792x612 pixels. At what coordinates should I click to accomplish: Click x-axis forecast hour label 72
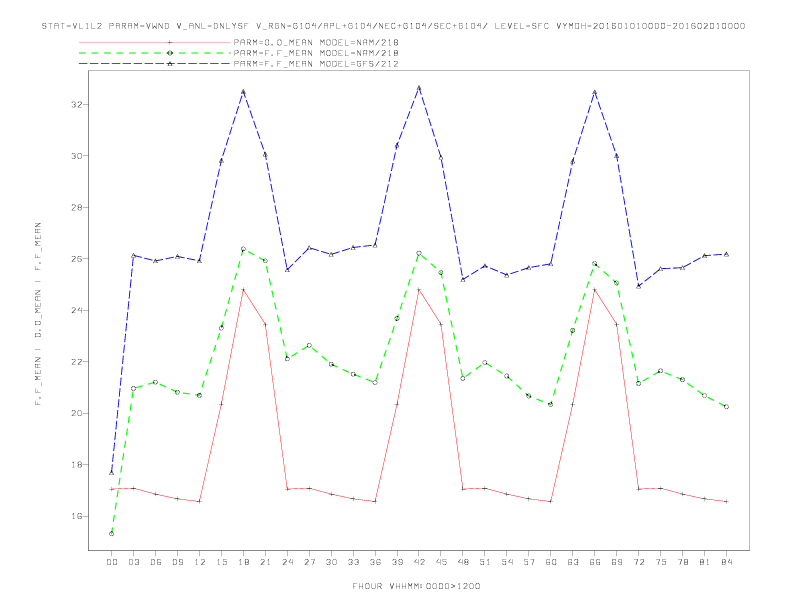[x=638, y=562]
